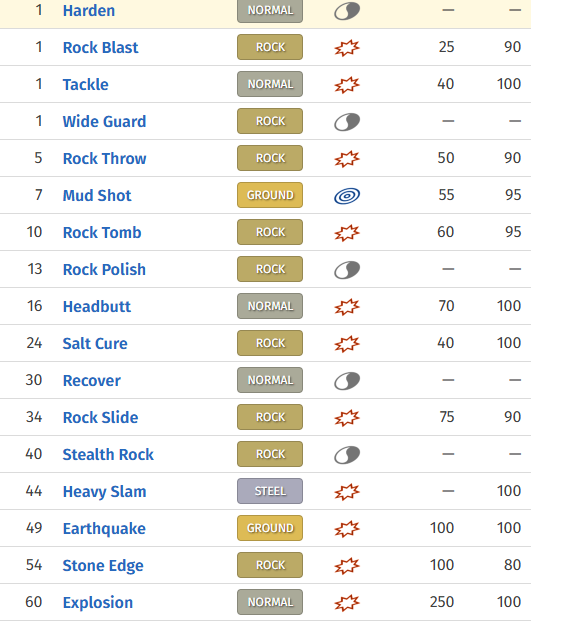
Task: Open the Earthquake move page
Action: [x=104, y=528]
